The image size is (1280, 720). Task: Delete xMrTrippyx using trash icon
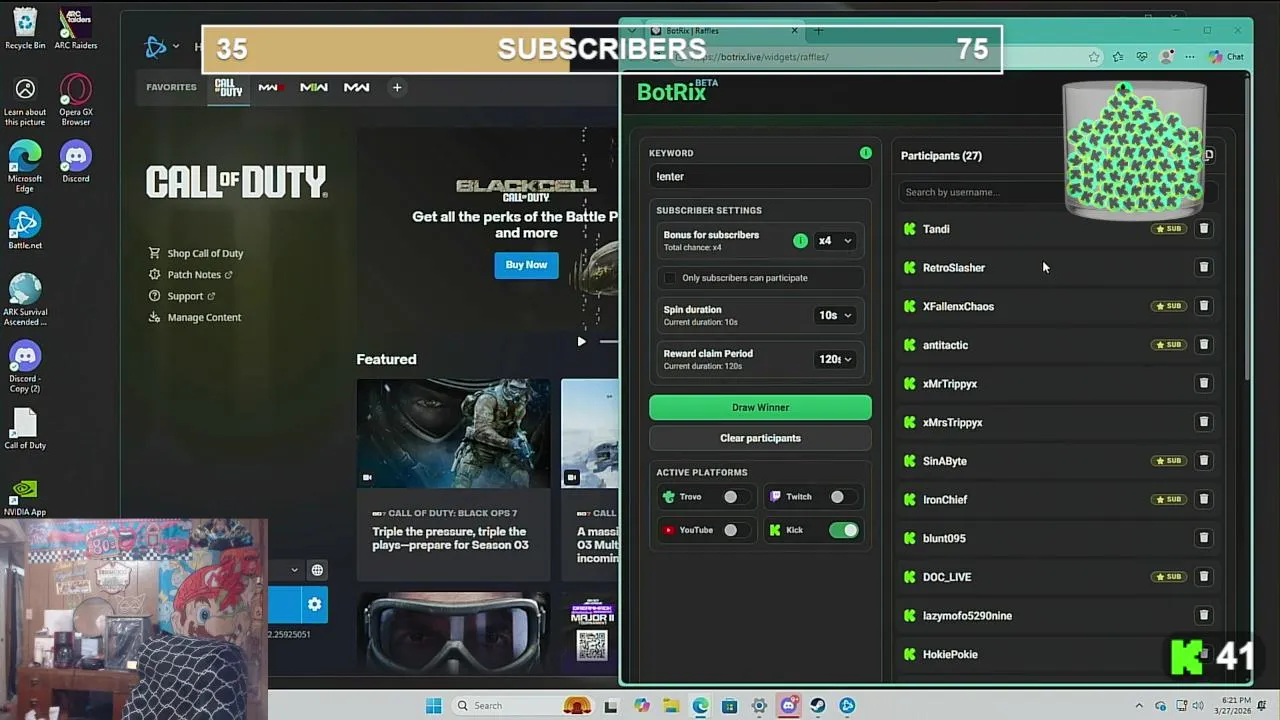pyautogui.click(x=1204, y=383)
